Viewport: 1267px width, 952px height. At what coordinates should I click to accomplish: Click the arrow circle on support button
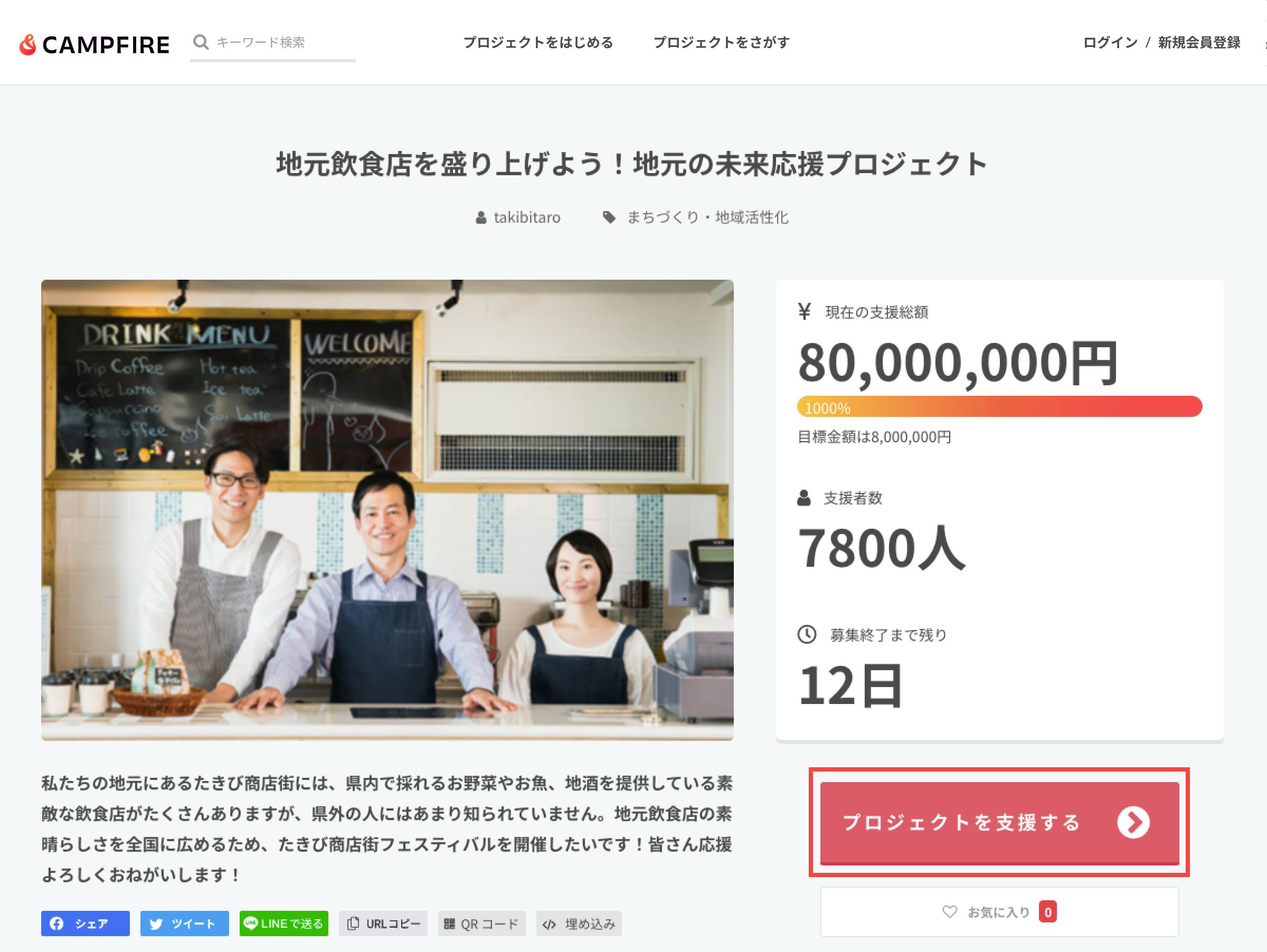[1133, 823]
